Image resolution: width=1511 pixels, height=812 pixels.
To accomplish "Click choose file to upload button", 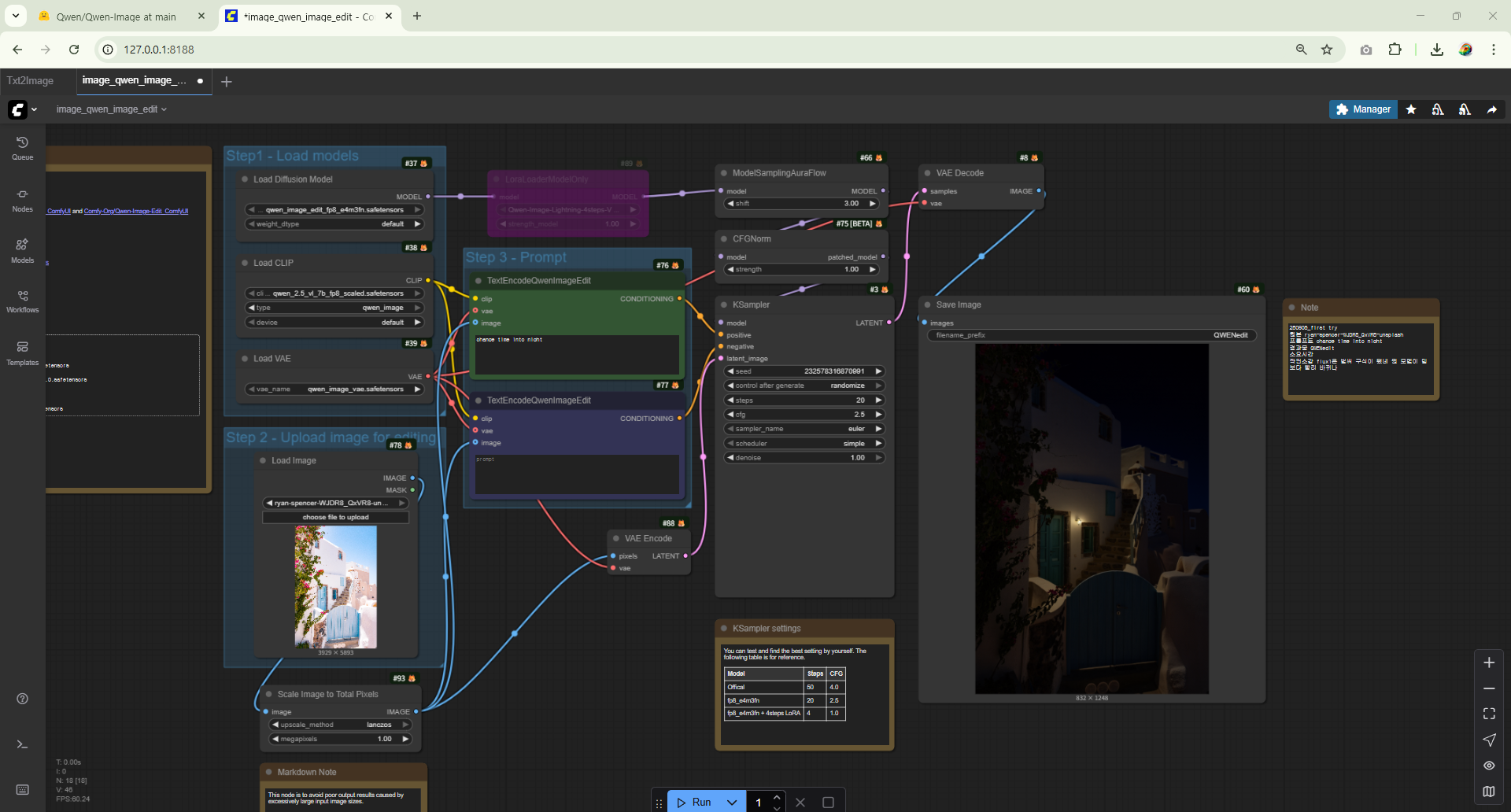I will [335, 518].
